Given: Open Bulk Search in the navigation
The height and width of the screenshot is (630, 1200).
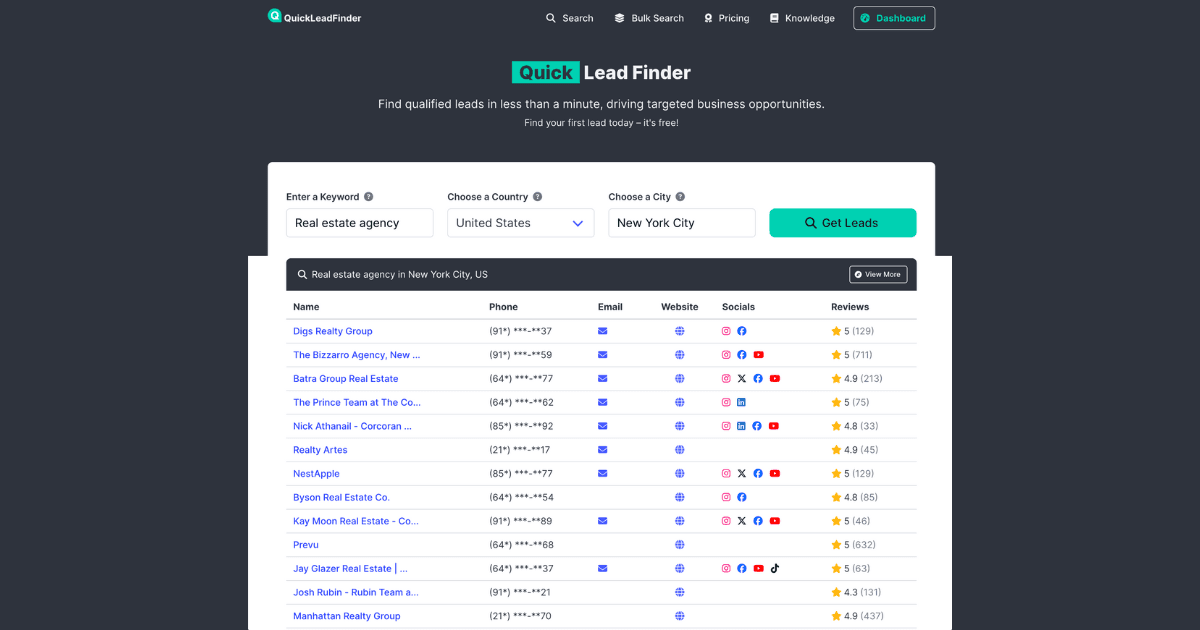Looking at the screenshot, I should click(x=649, y=18).
